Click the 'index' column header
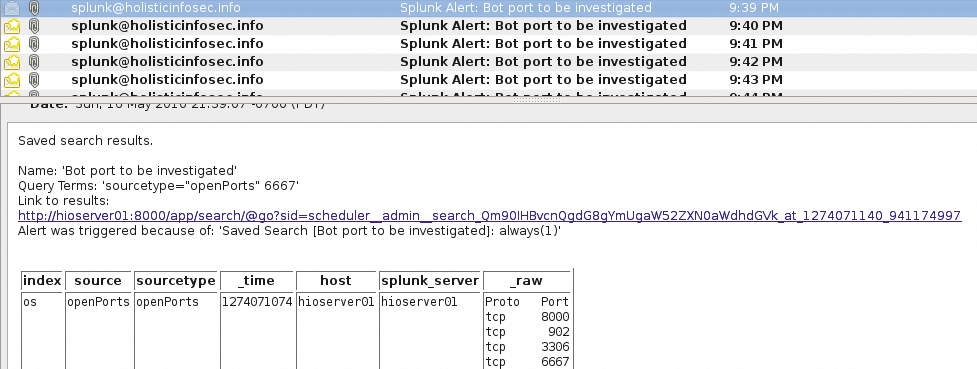The width and height of the screenshot is (977, 369). [x=42, y=281]
